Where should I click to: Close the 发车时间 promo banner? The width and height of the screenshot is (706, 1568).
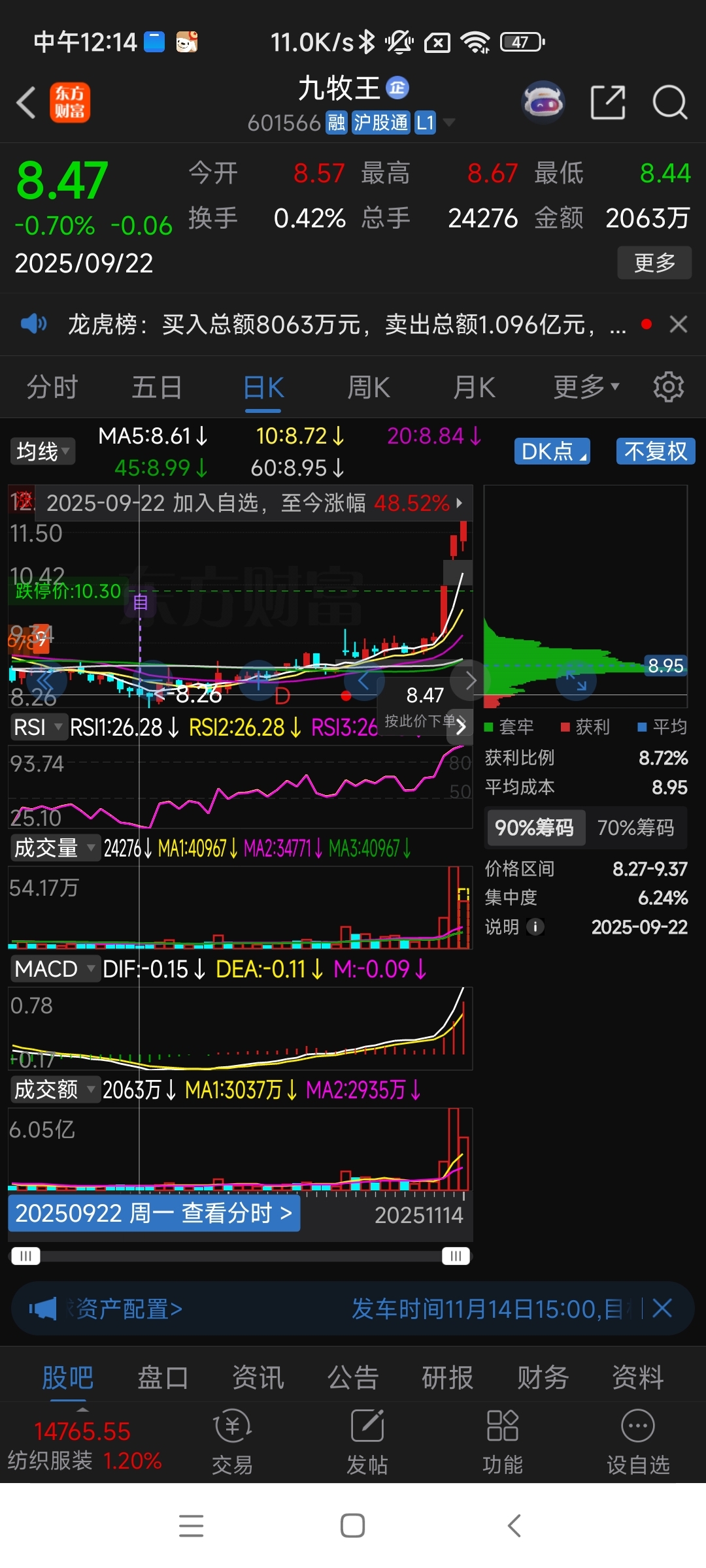pos(662,1308)
